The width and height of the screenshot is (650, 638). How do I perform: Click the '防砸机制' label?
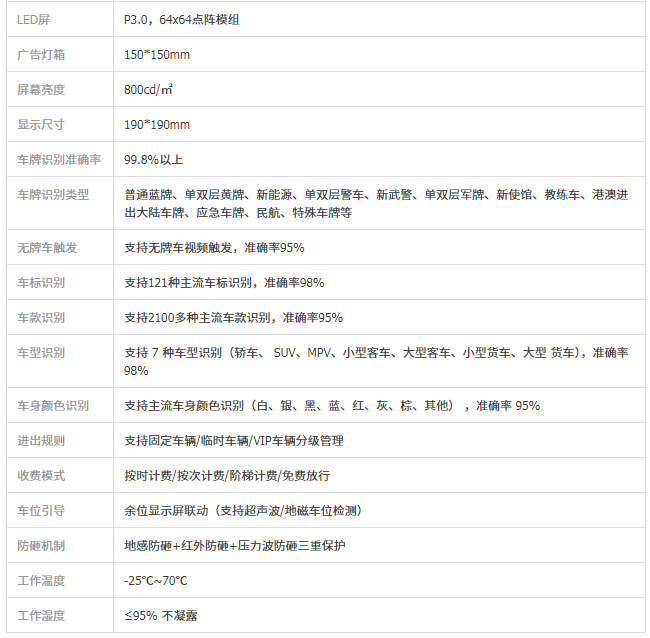coord(41,546)
